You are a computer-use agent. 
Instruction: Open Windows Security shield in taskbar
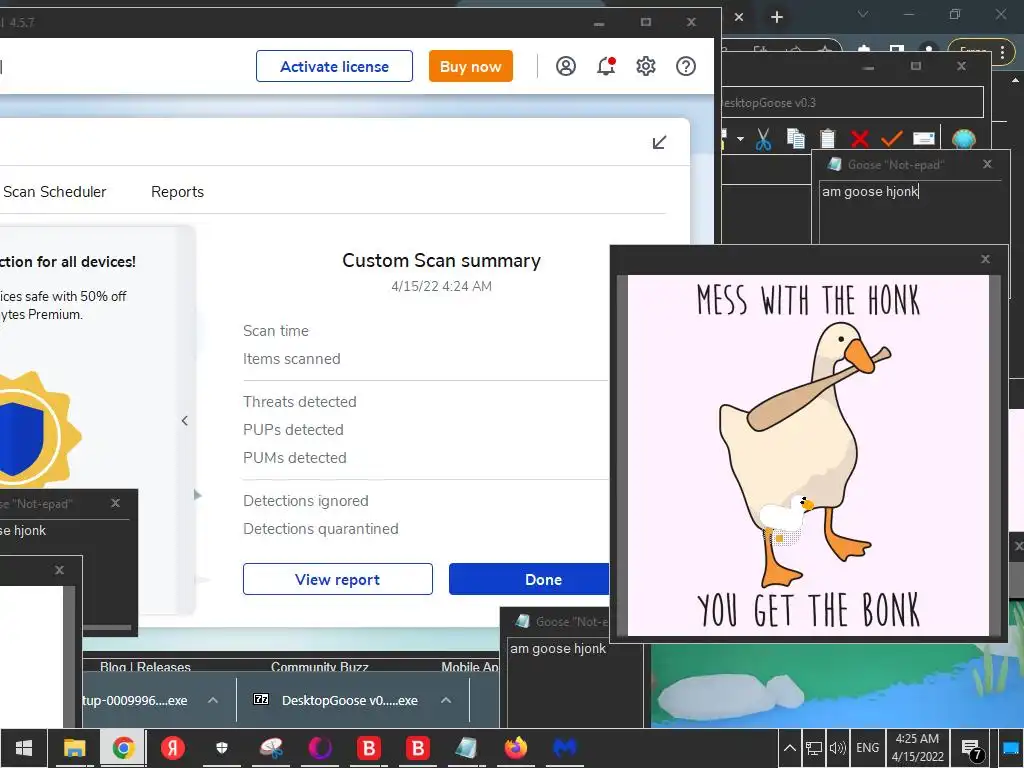(221, 748)
